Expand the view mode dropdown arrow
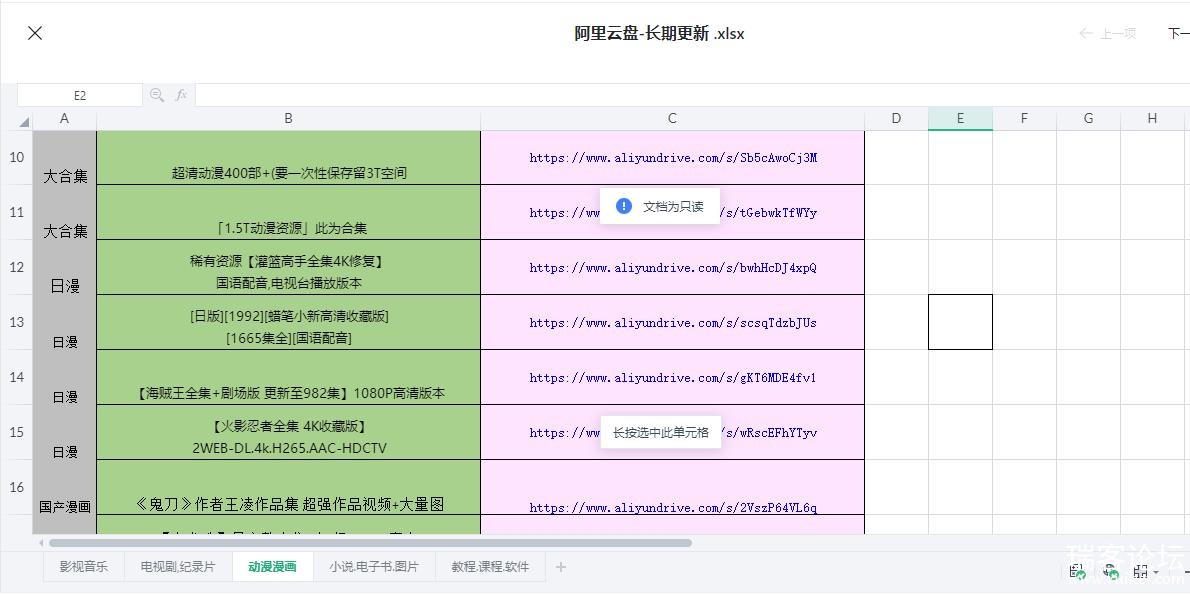 click(1155, 573)
